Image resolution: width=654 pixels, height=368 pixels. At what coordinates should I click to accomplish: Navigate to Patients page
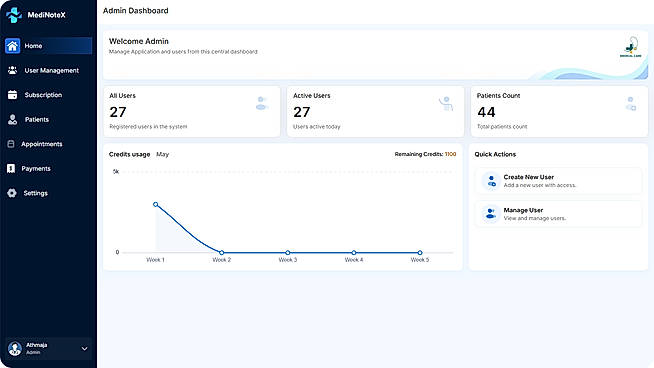(x=48, y=120)
